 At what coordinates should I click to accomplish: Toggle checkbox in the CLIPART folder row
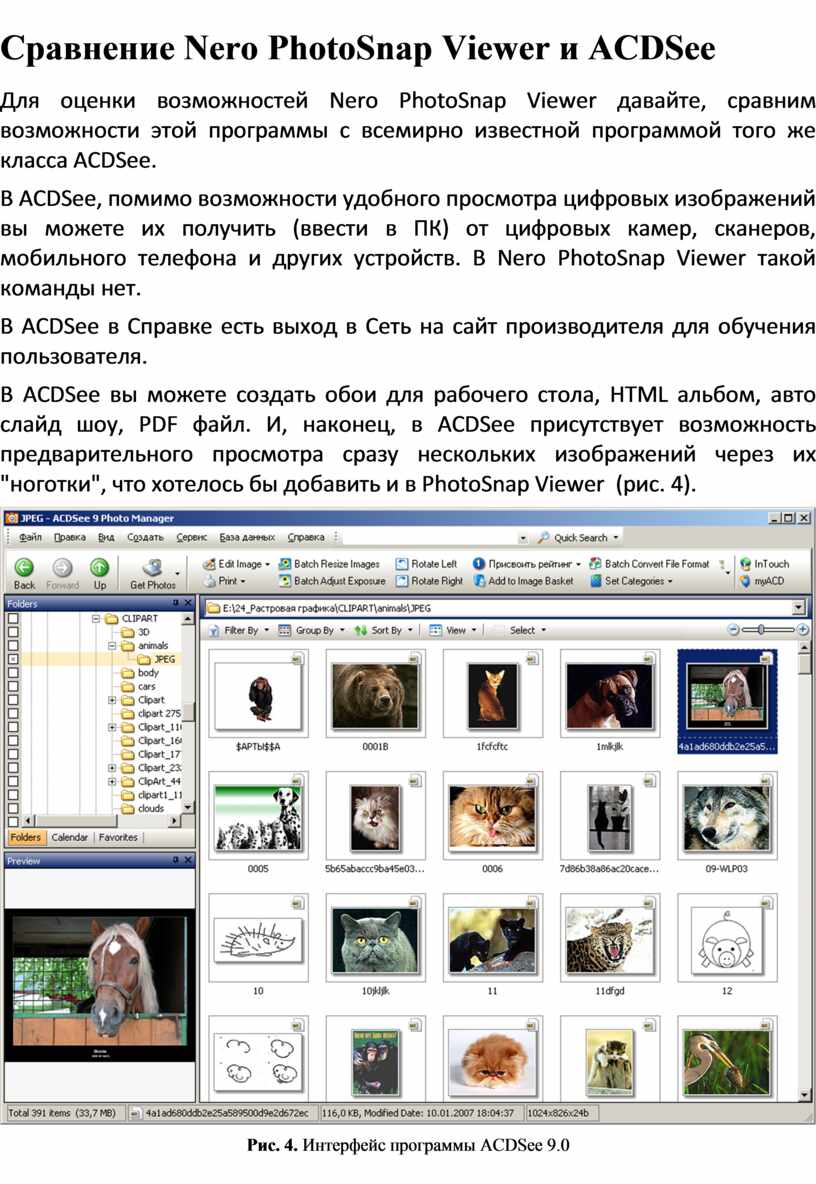click(x=13, y=619)
